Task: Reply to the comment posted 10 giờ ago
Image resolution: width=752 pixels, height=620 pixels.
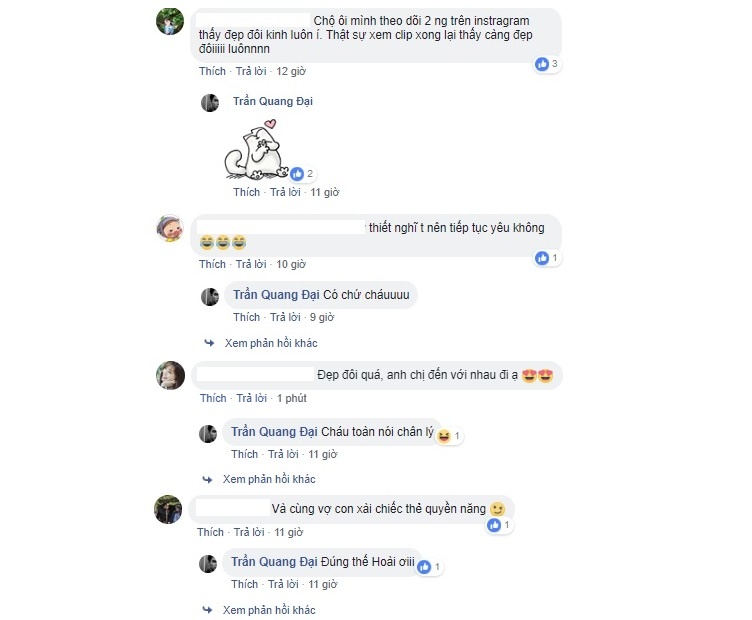Action: tap(251, 264)
